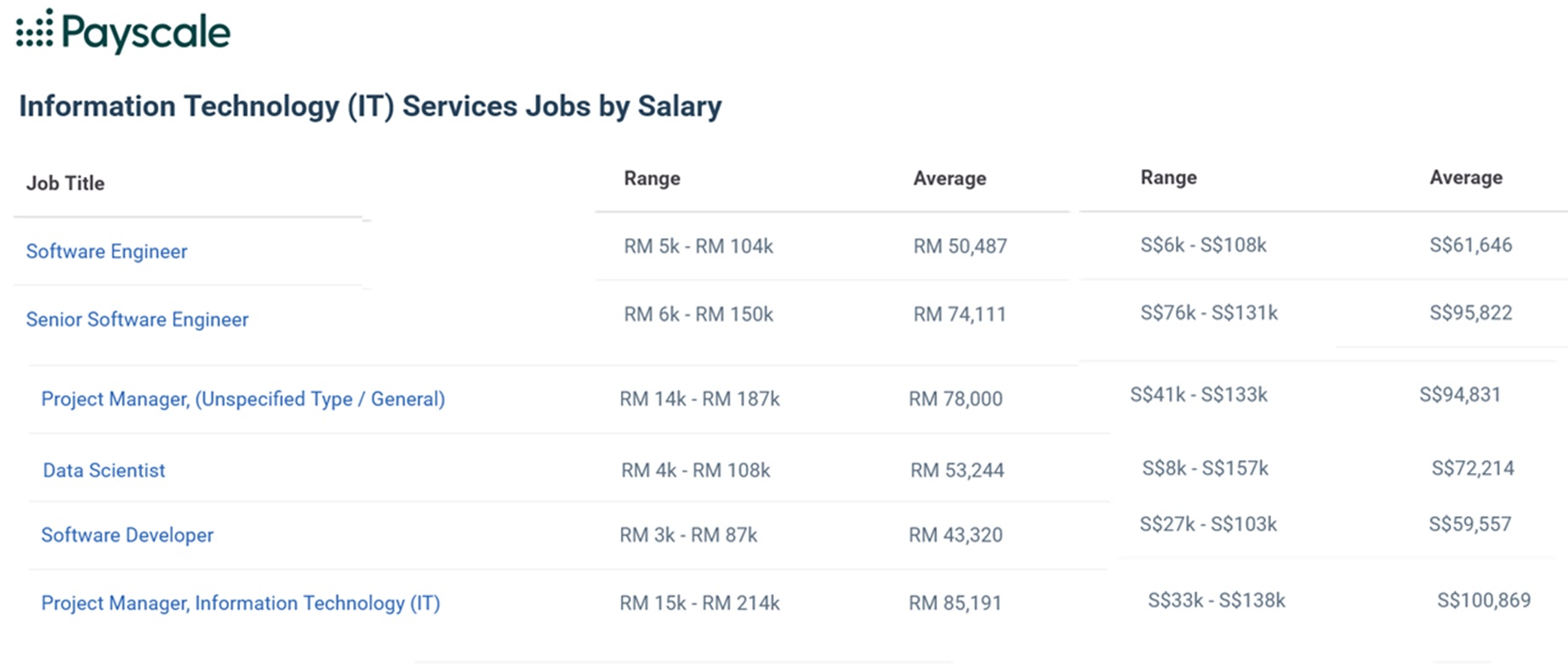Click the first Range column header

pyautogui.click(x=652, y=179)
